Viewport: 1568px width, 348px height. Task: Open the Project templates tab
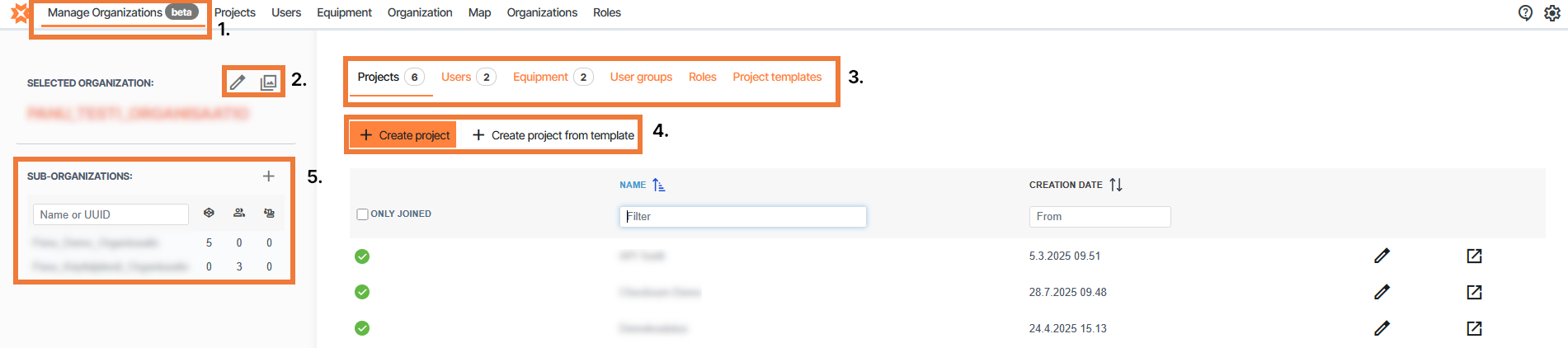[777, 77]
